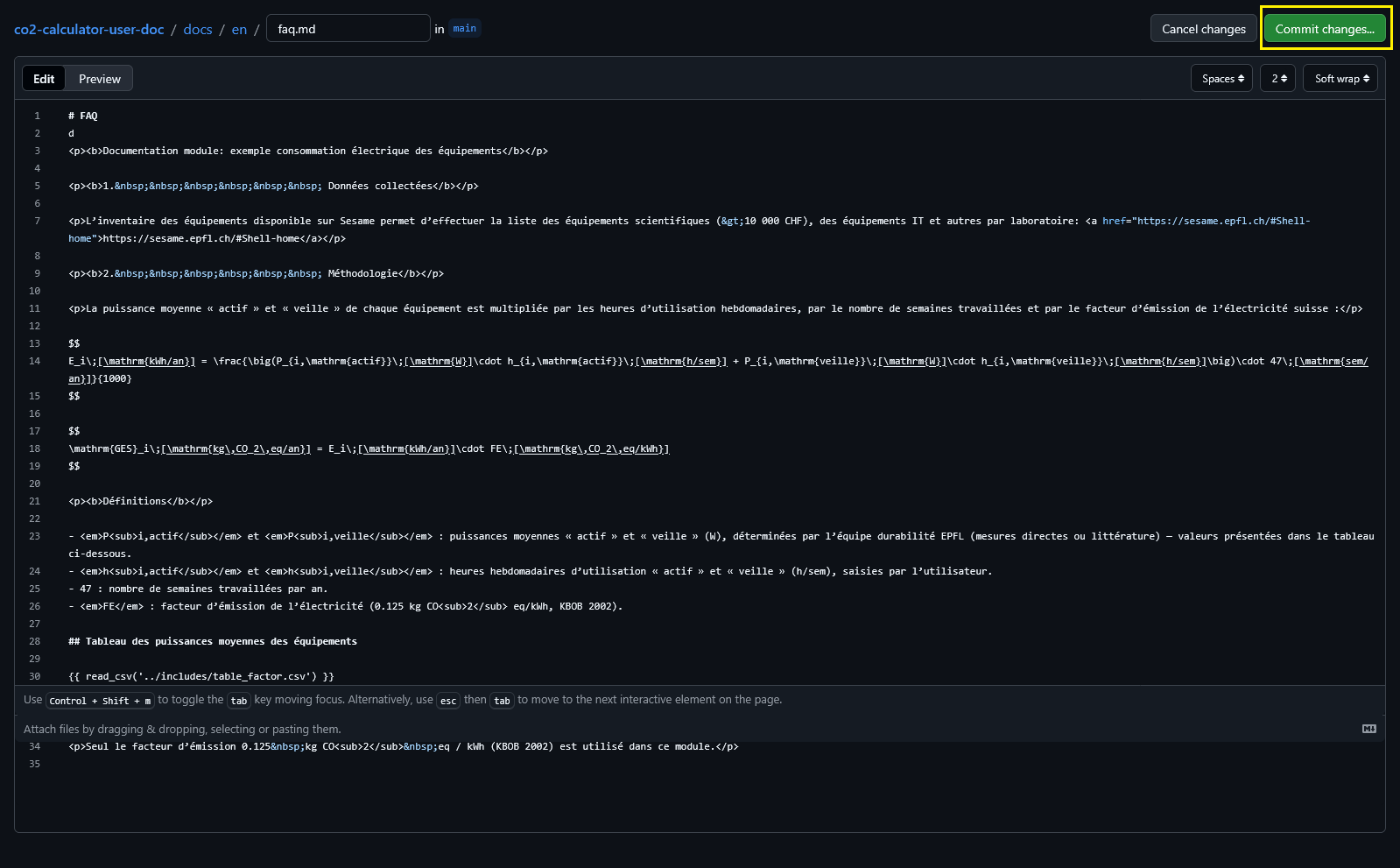Click the '# FAQ' heading line
Image resolution: width=1400 pixels, height=868 pixels.
pos(83,116)
